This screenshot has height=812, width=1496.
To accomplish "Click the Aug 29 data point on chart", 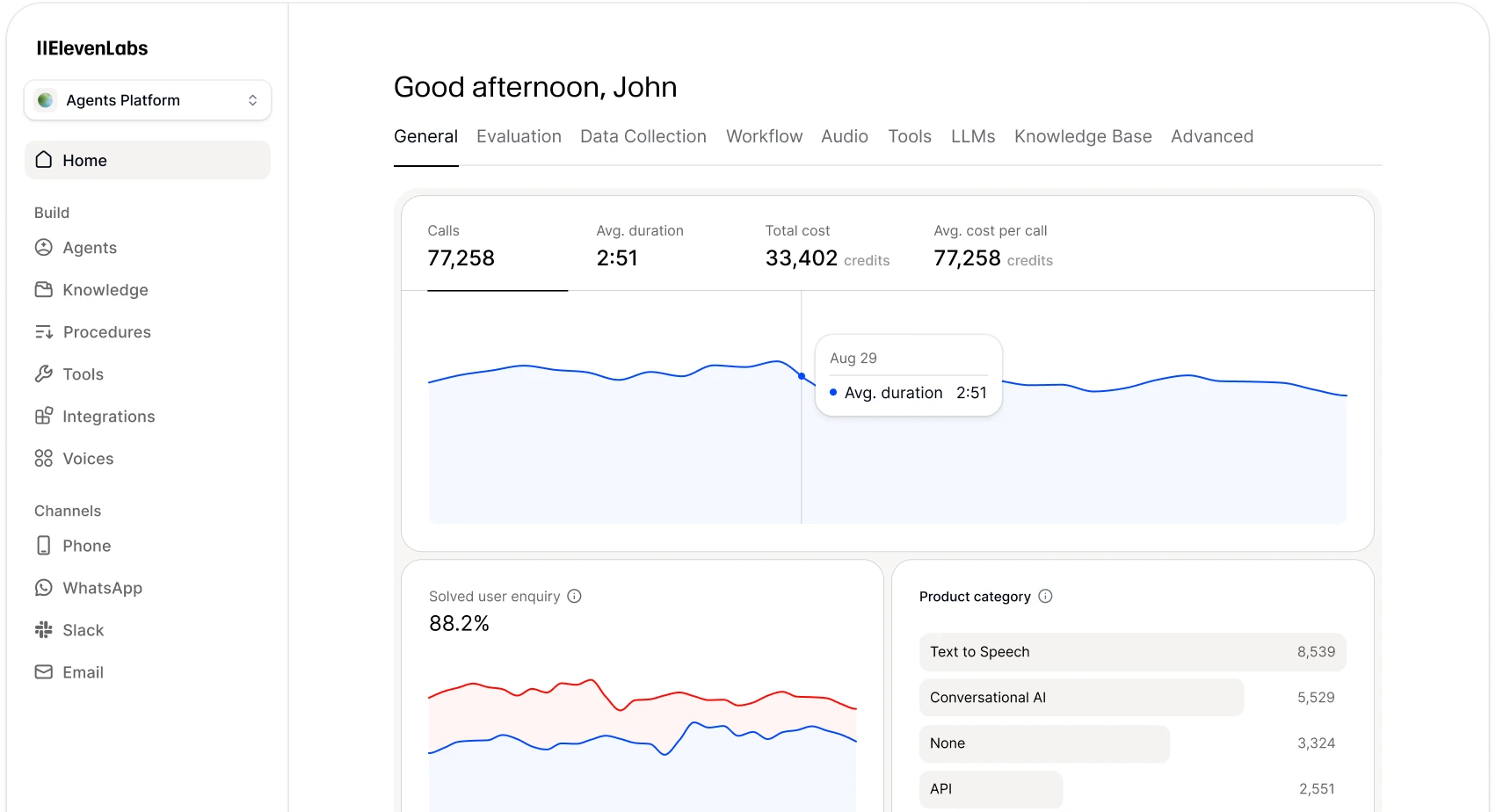I will [x=802, y=376].
